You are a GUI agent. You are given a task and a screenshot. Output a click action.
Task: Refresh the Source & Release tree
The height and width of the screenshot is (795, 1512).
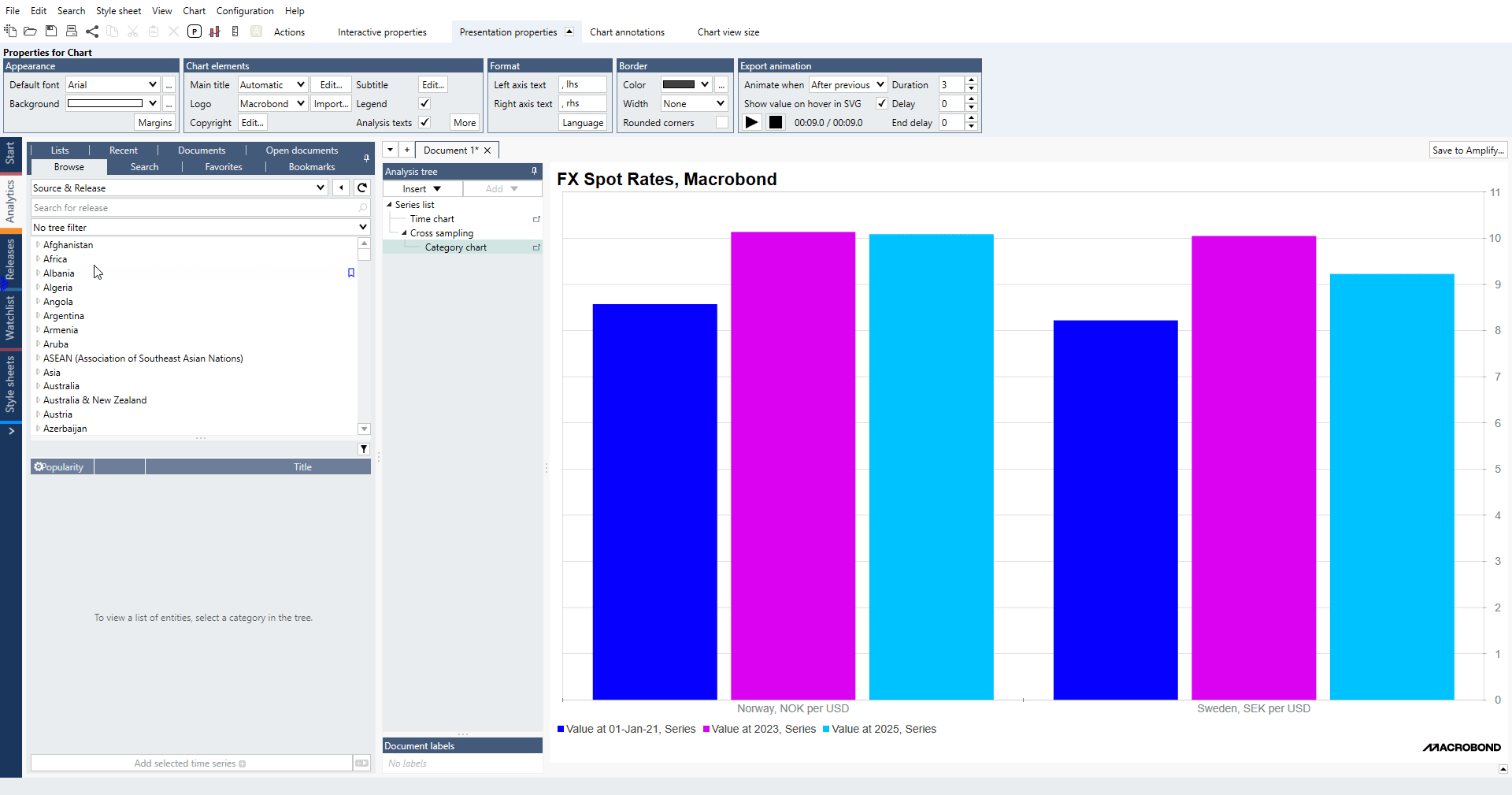tap(362, 188)
